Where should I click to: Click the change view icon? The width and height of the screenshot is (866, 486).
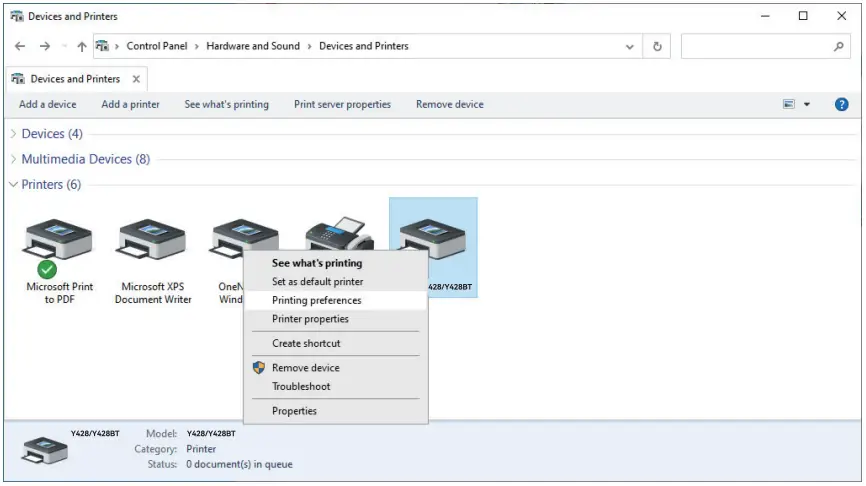click(789, 104)
